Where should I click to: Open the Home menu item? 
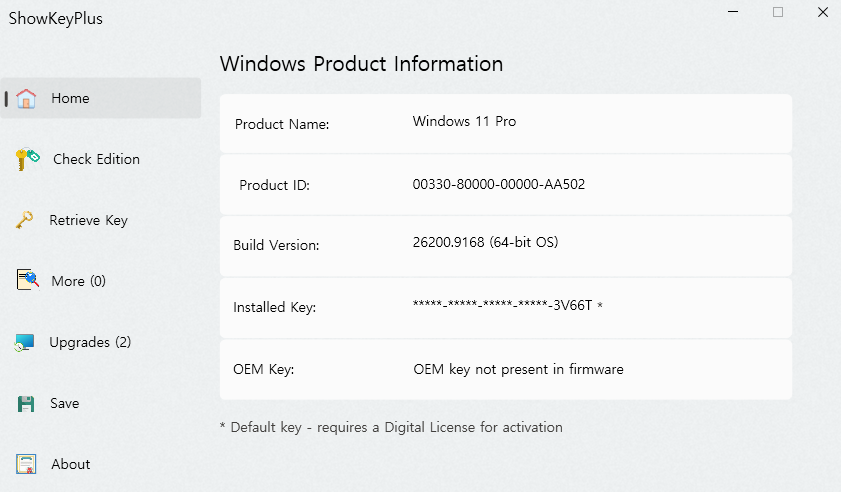(x=101, y=98)
